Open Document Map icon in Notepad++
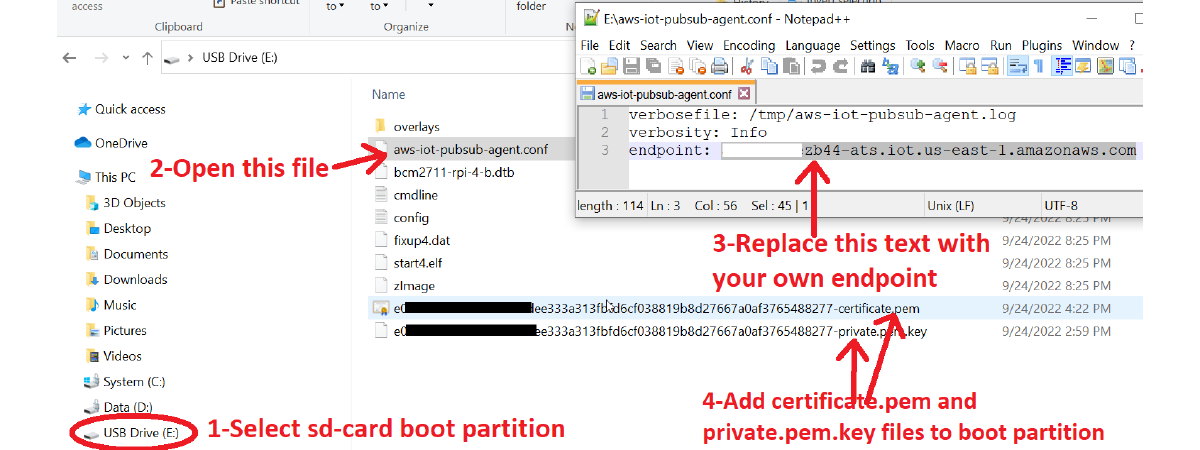Screen dimensions: 1200x450 click(x=1106, y=66)
